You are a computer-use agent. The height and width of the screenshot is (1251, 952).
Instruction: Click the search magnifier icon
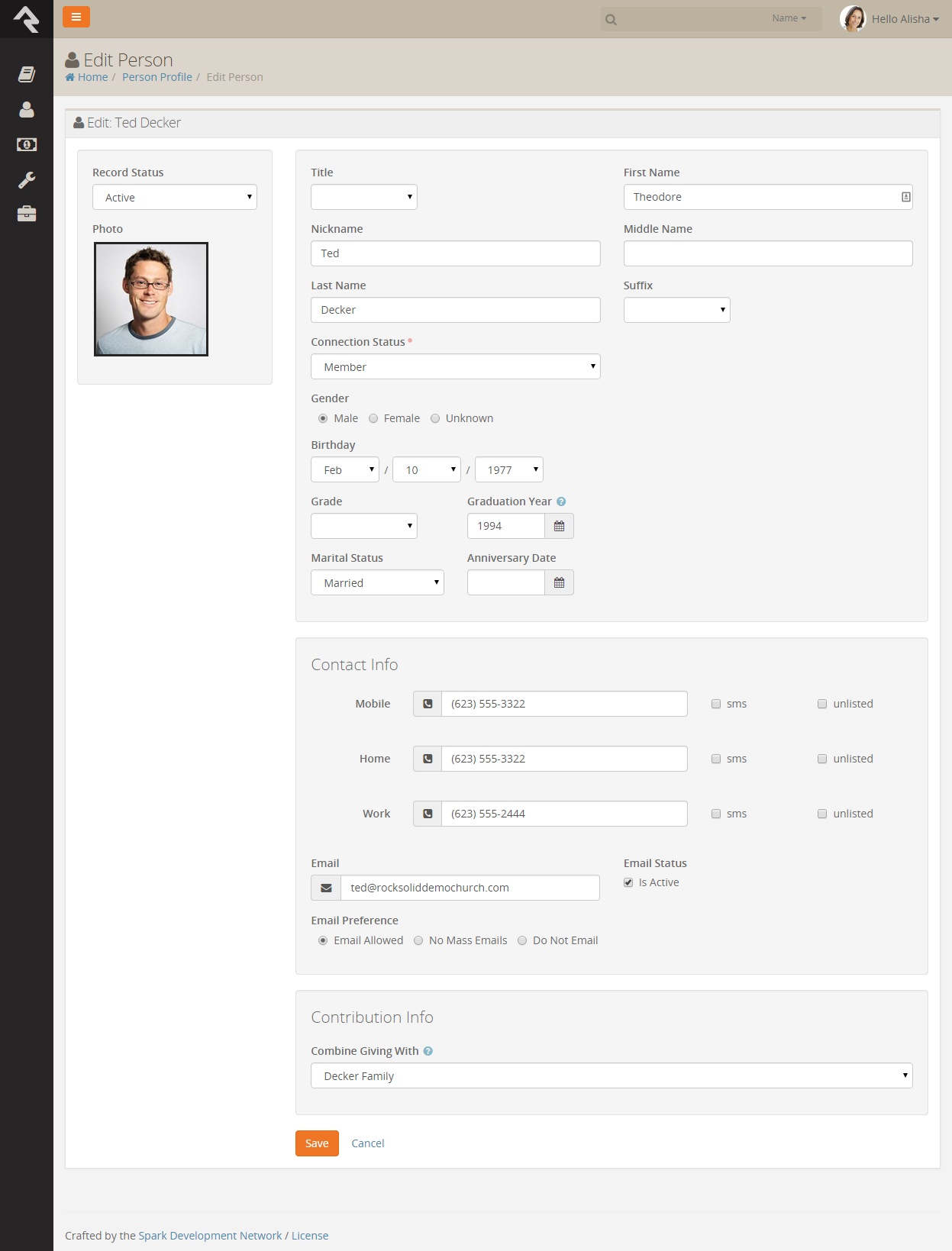click(611, 19)
